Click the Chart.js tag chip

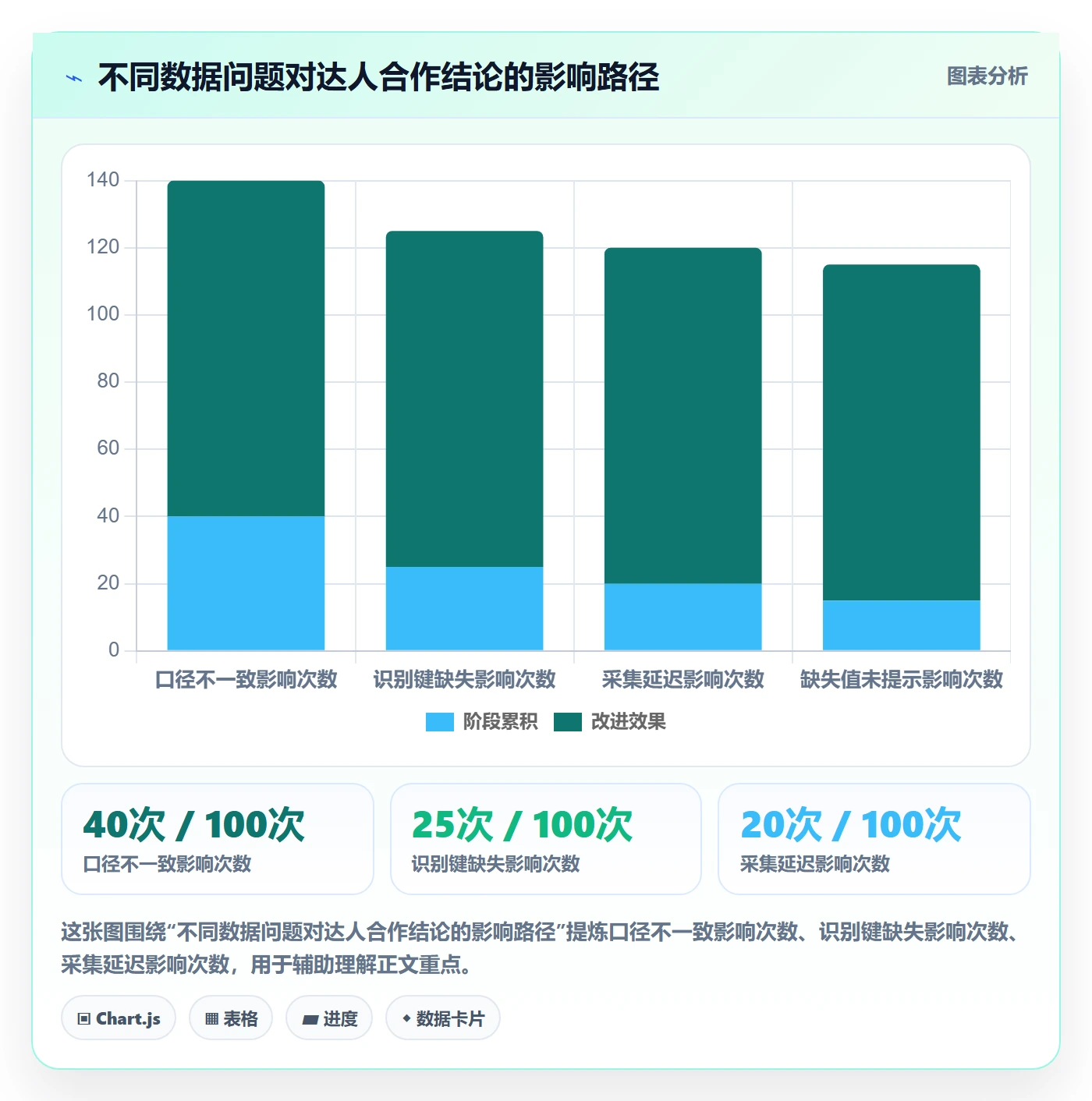[119, 1018]
